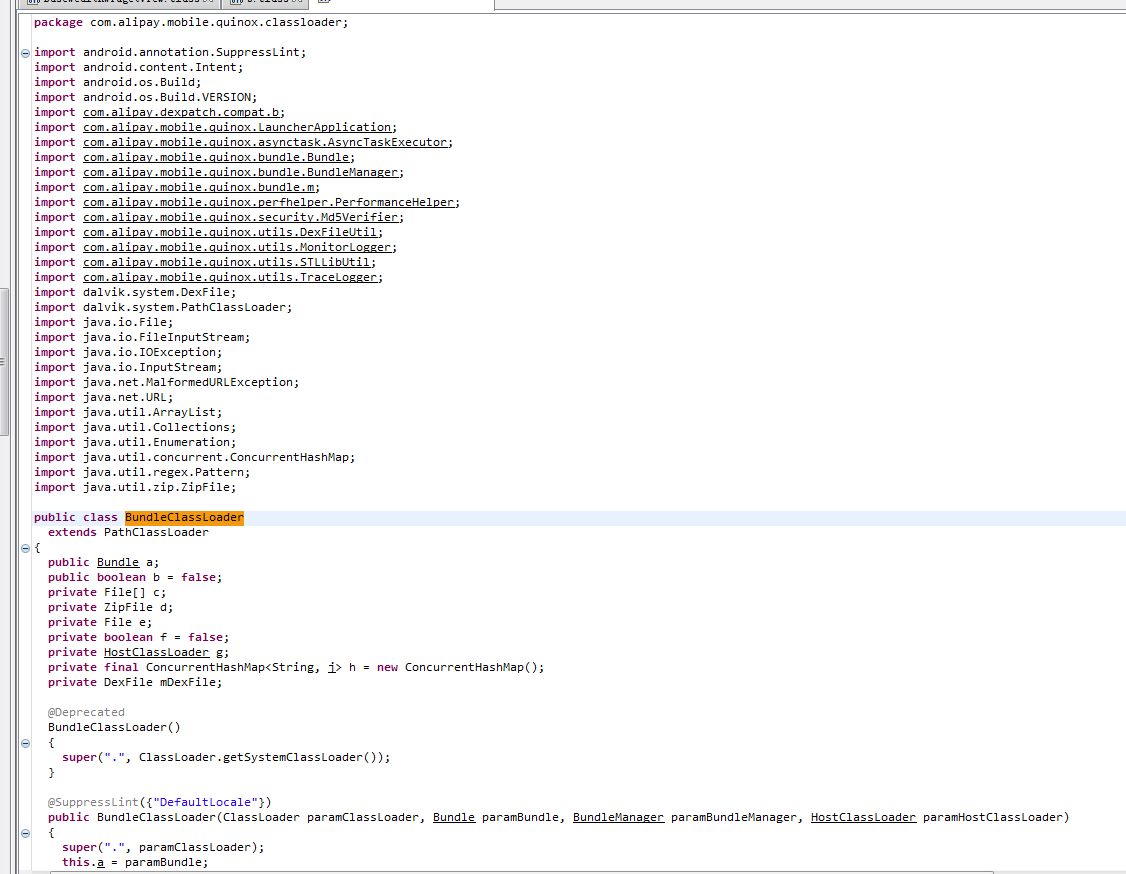Jump to field 'a' in this.a assignment

[101, 863]
